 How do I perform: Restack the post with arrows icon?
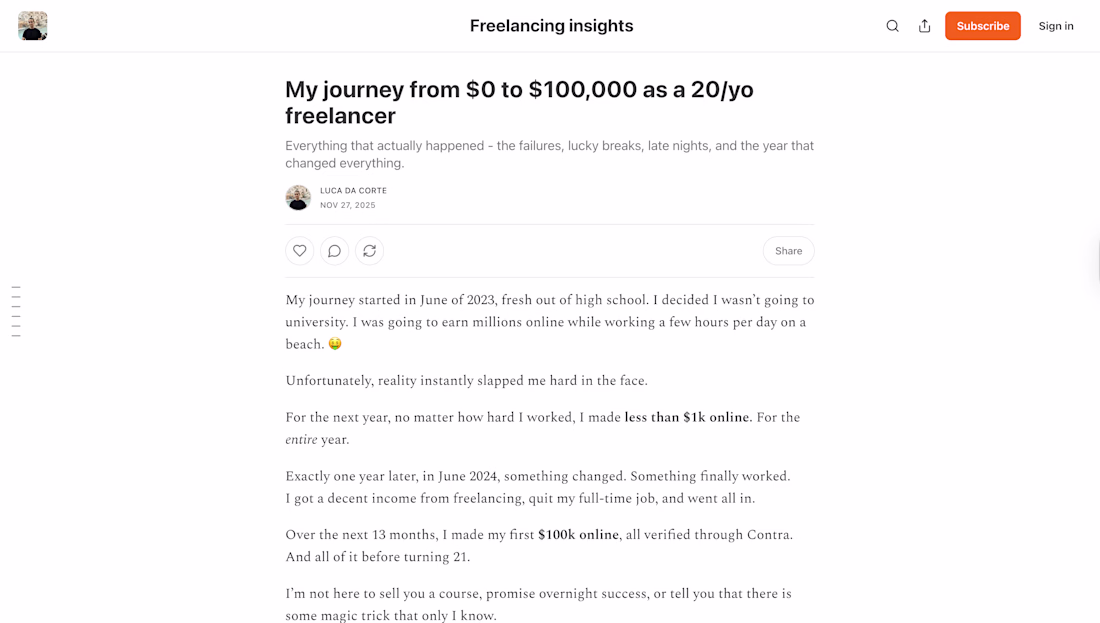pyautogui.click(x=369, y=251)
